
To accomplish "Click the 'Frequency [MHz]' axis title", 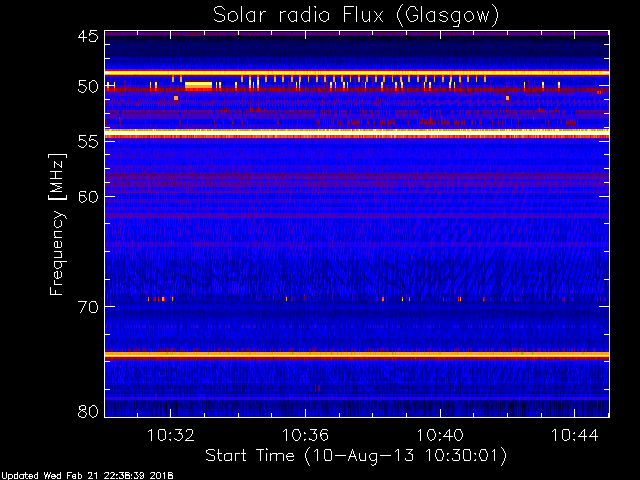I will [x=57, y=224].
